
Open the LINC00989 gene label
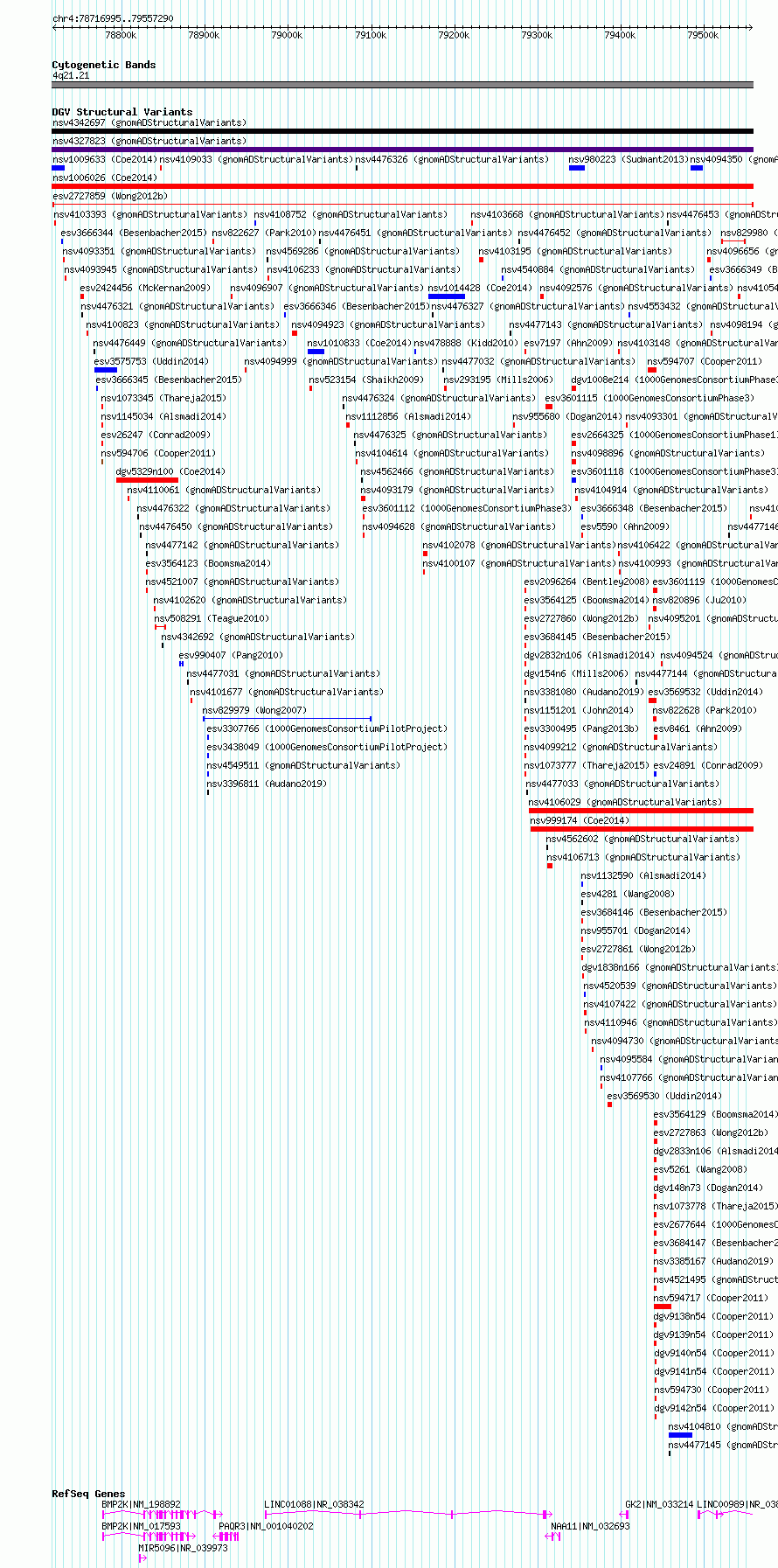click(x=737, y=1504)
